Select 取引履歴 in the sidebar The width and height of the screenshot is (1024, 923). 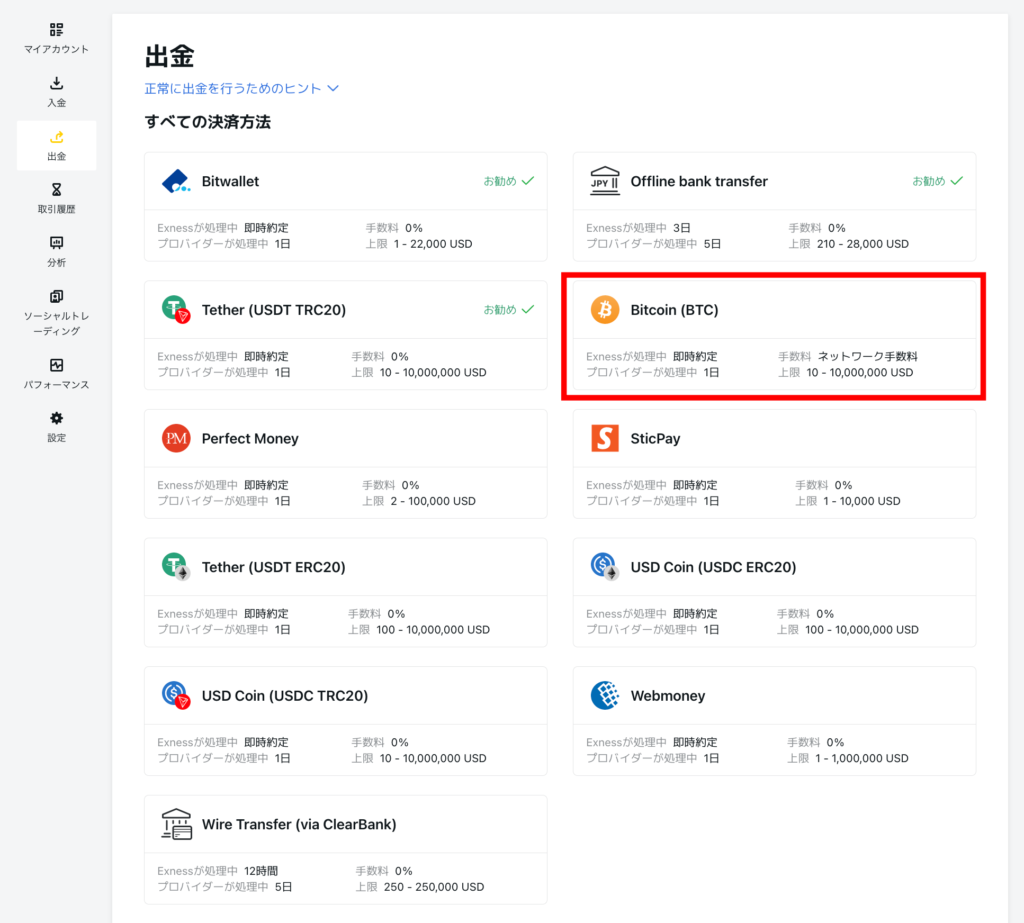(56, 198)
